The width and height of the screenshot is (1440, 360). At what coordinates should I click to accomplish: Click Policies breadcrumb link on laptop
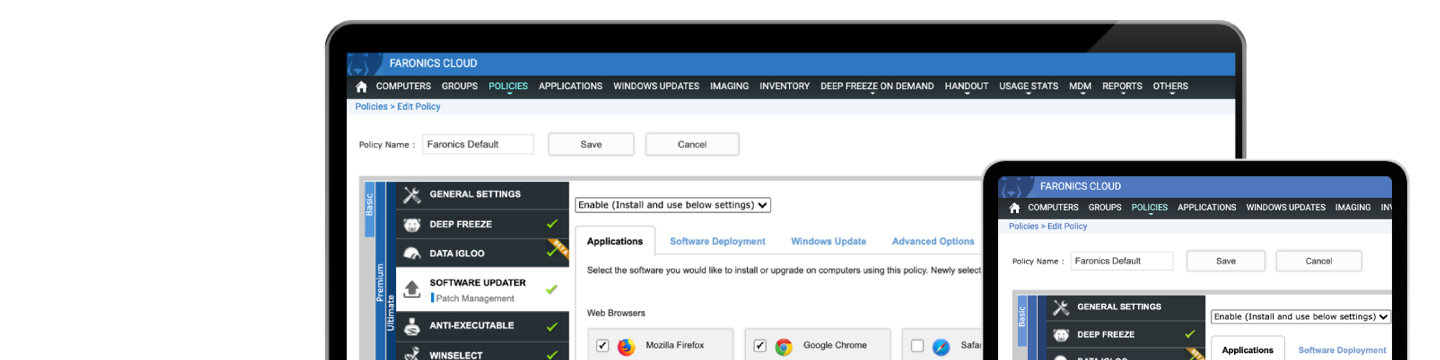pyautogui.click(x=371, y=106)
